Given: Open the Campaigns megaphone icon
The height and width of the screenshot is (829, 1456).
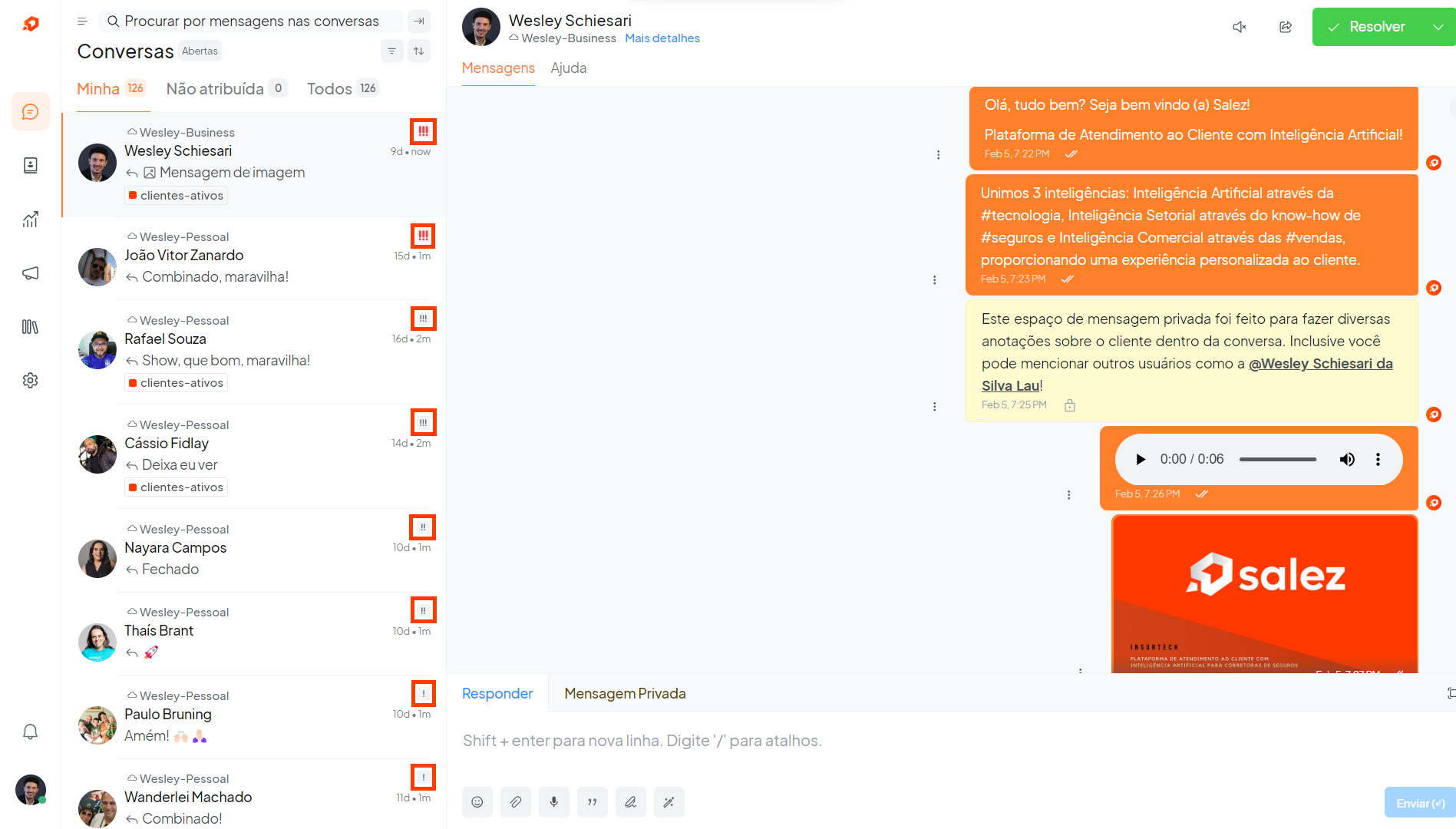Looking at the screenshot, I should pos(31,273).
